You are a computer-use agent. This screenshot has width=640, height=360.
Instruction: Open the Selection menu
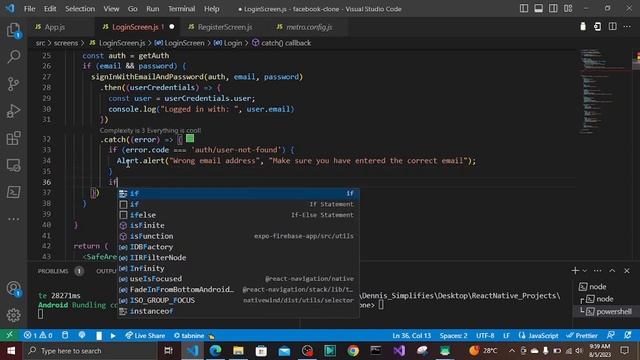point(80,9)
